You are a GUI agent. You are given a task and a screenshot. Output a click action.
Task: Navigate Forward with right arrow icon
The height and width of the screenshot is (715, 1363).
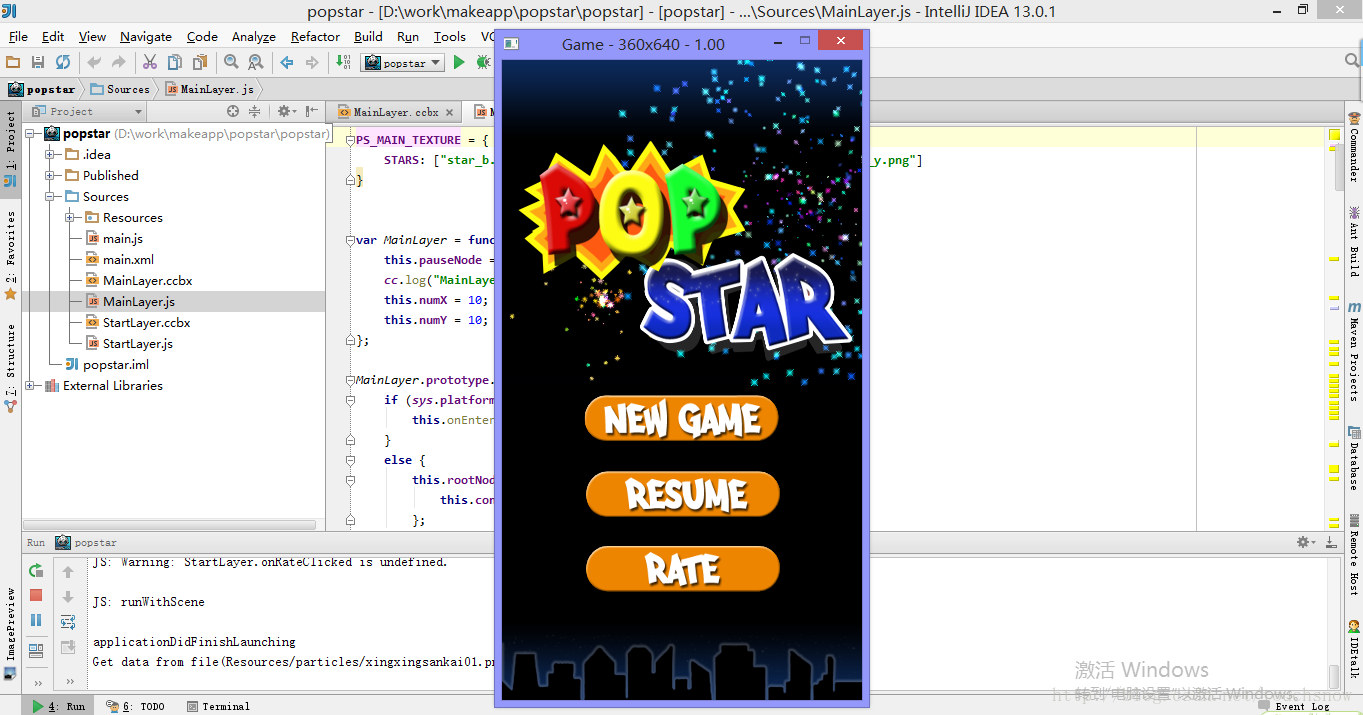[312, 62]
